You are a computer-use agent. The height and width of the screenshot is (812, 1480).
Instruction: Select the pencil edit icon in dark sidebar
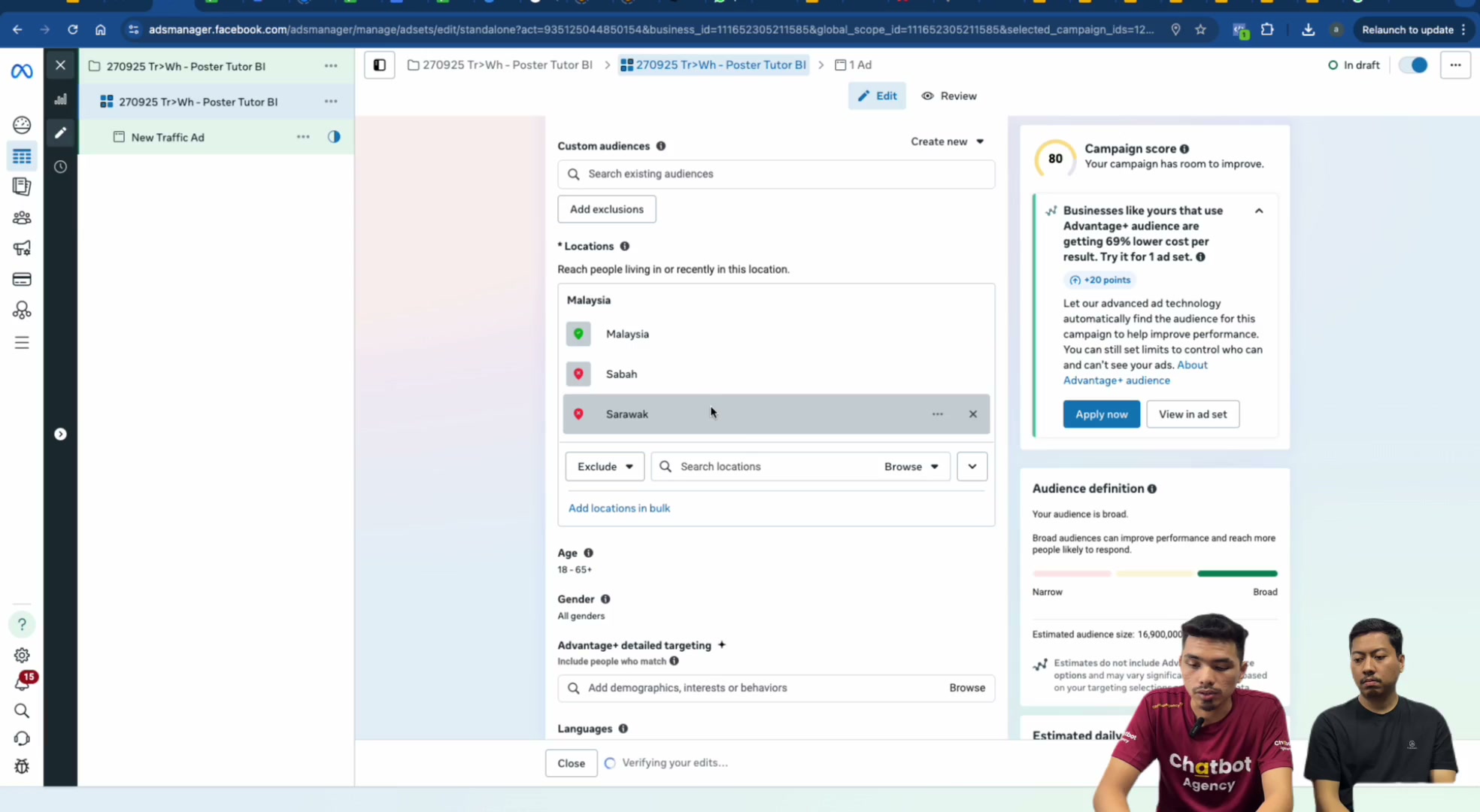point(61,133)
